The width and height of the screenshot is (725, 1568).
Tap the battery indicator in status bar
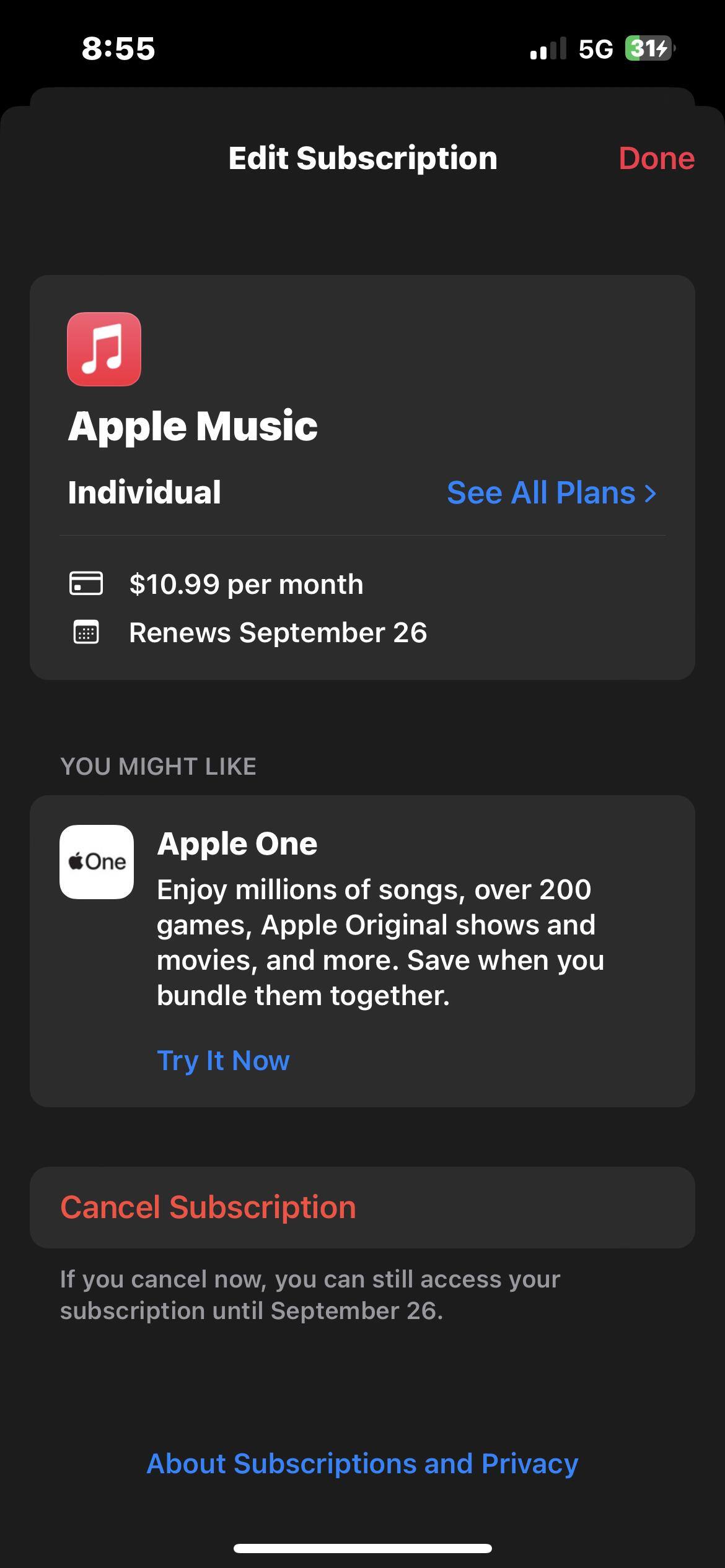click(649, 48)
